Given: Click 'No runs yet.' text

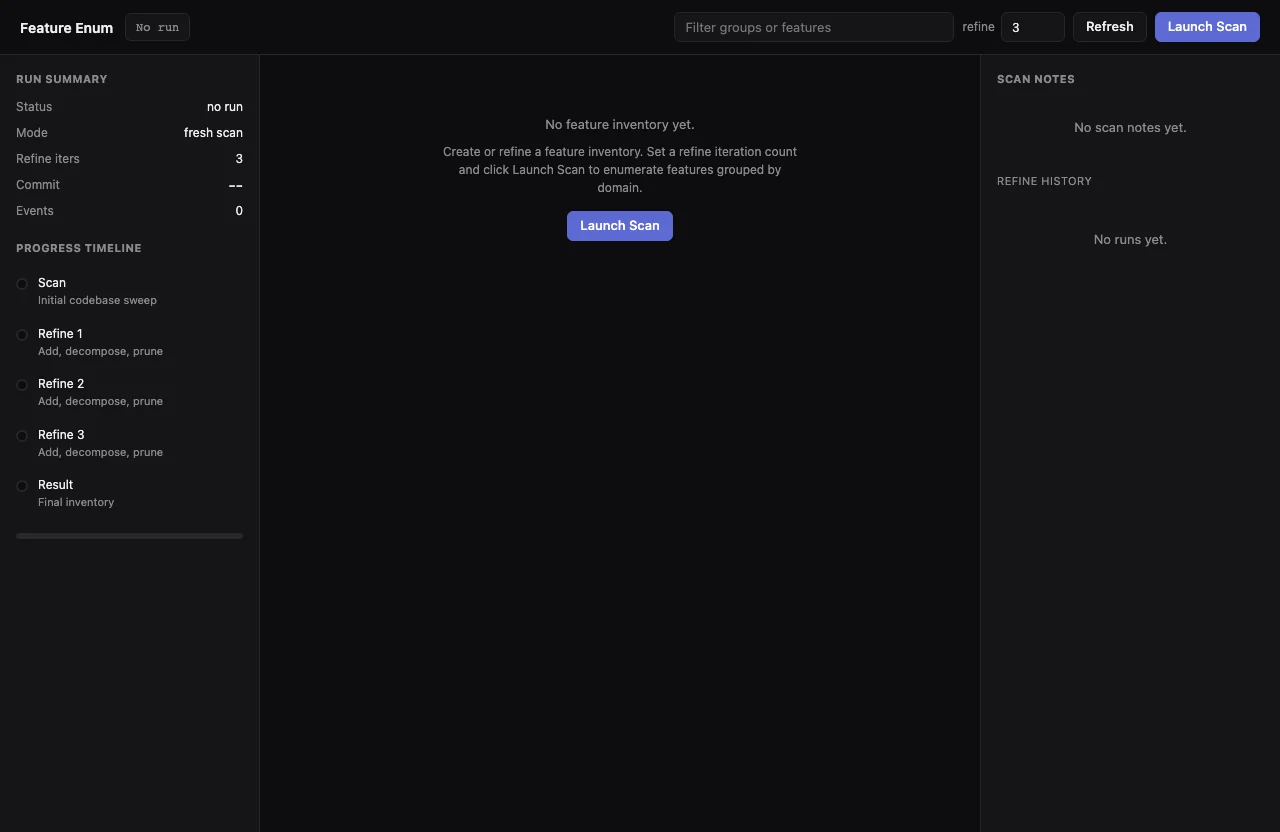Looking at the screenshot, I should tap(1130, 240).
